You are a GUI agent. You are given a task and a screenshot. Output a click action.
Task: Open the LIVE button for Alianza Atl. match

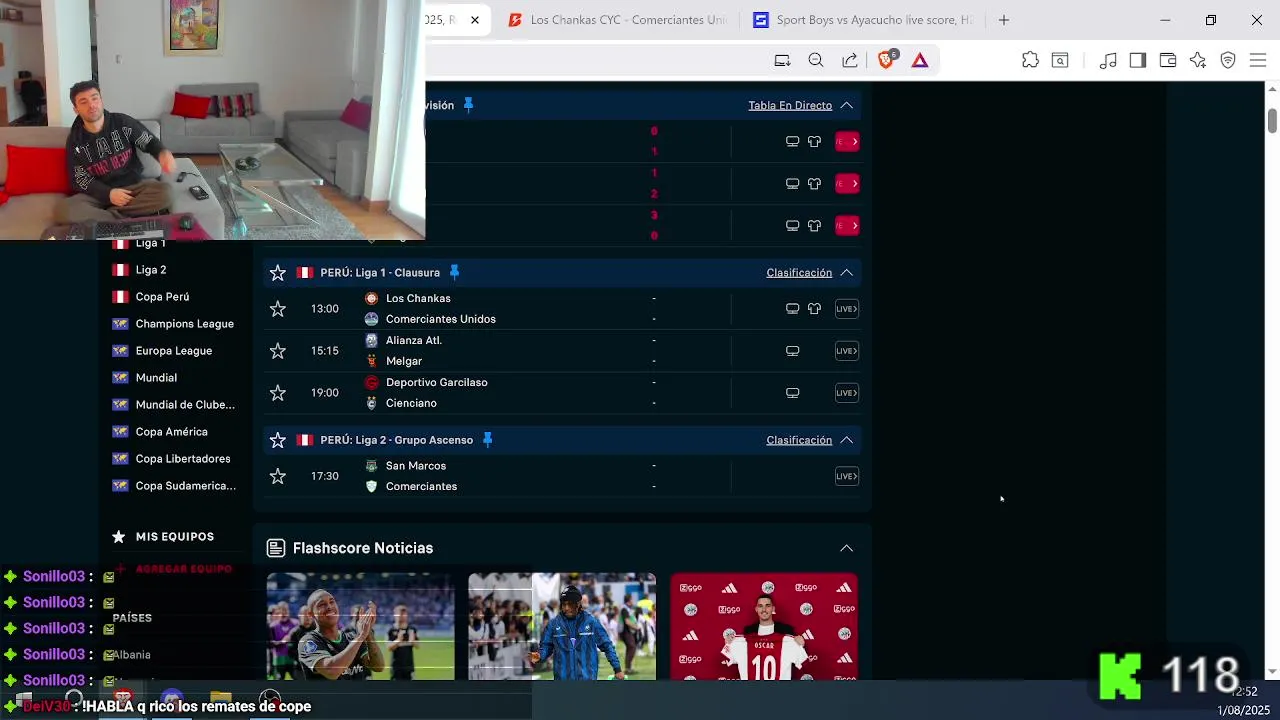[847, 351]
